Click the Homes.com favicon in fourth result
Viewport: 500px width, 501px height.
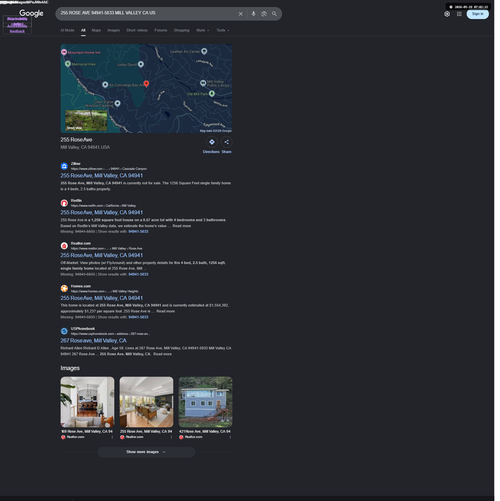(x=64, y=288)
